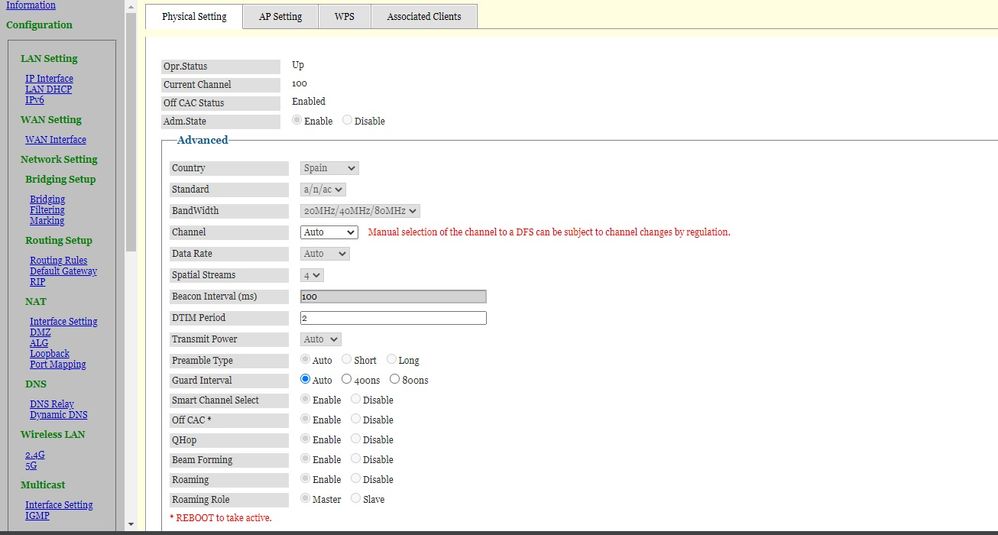Open the WPS tab
Image resolution: width=998 pixels, height=535 pixels.
pyautogui.click(x=343, y=17)
